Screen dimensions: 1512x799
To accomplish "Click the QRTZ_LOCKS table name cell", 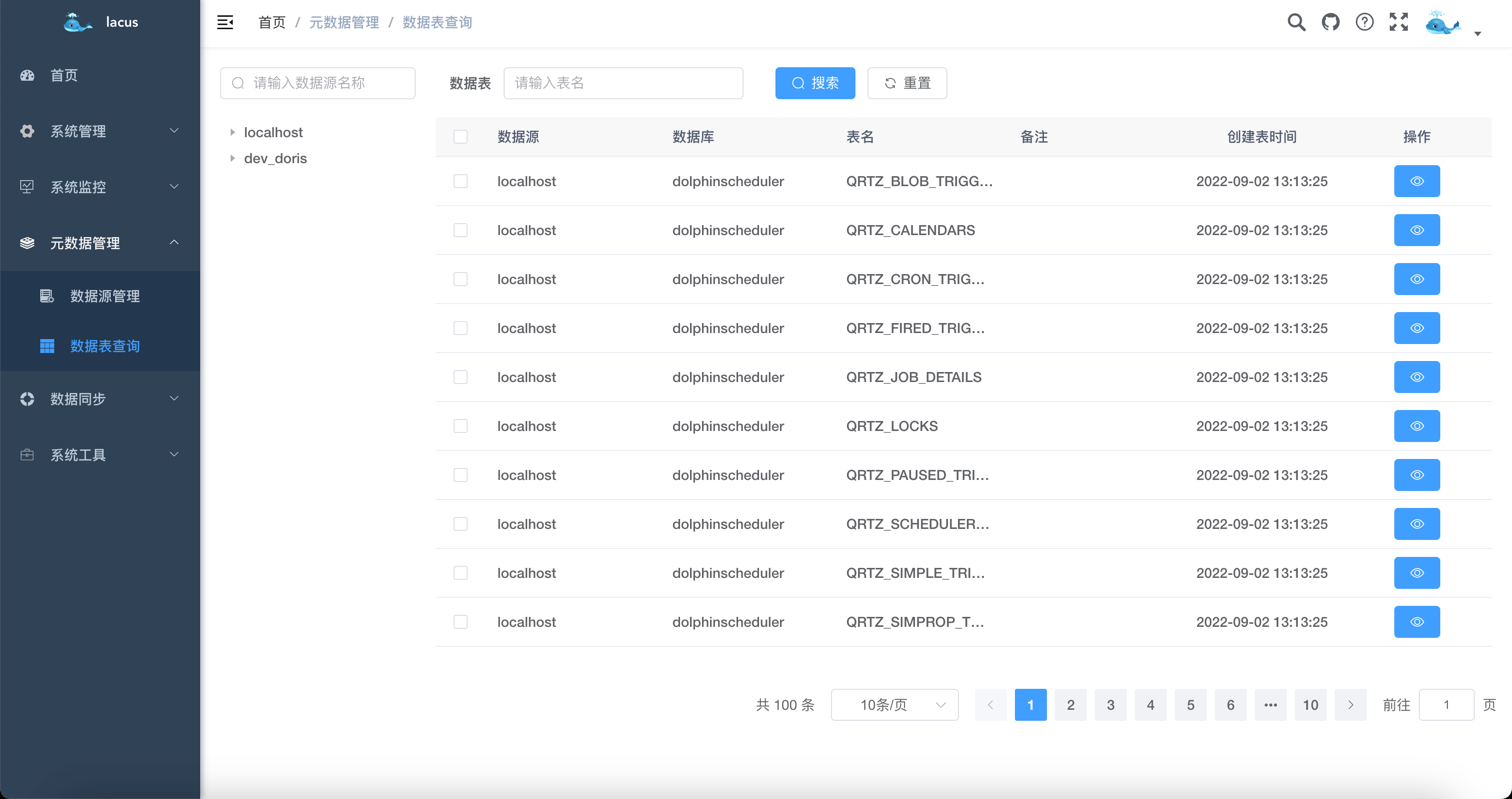I will coord(892,426).
